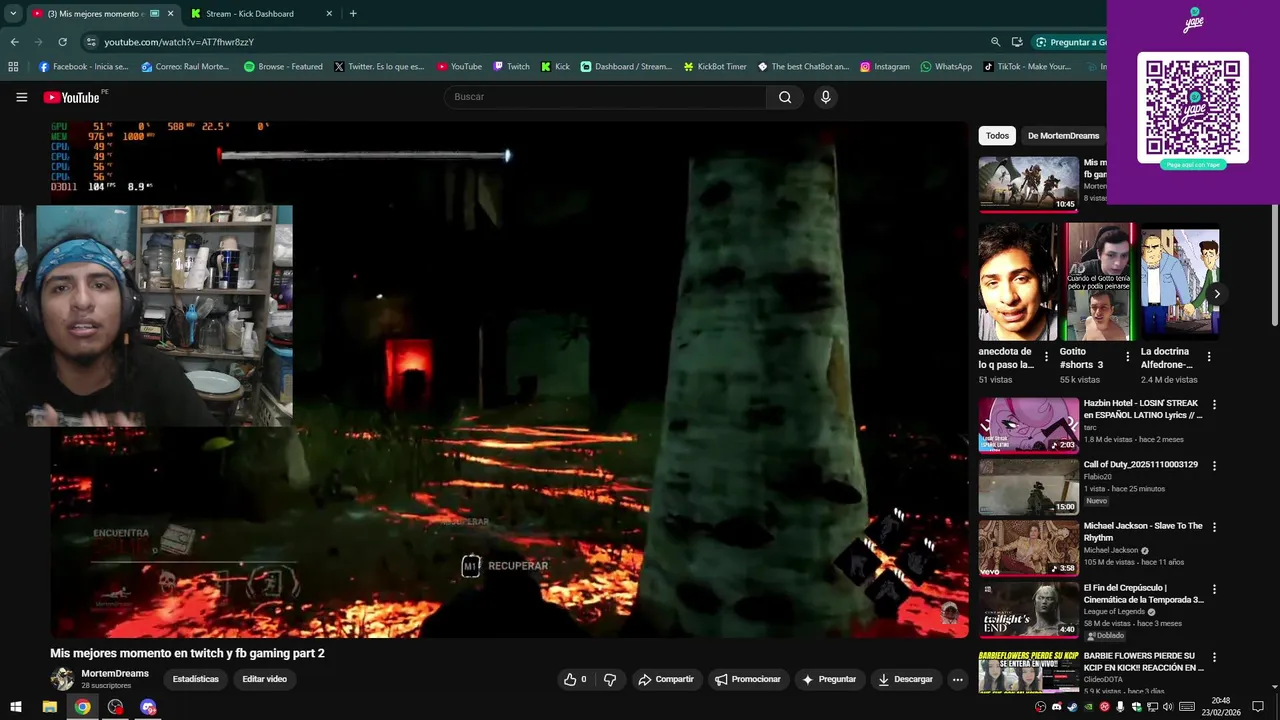Image resolution: width=1280 pixels, height=720 pixels.
Task: Open the Steam tray icon
Action: click(1073, 707)
